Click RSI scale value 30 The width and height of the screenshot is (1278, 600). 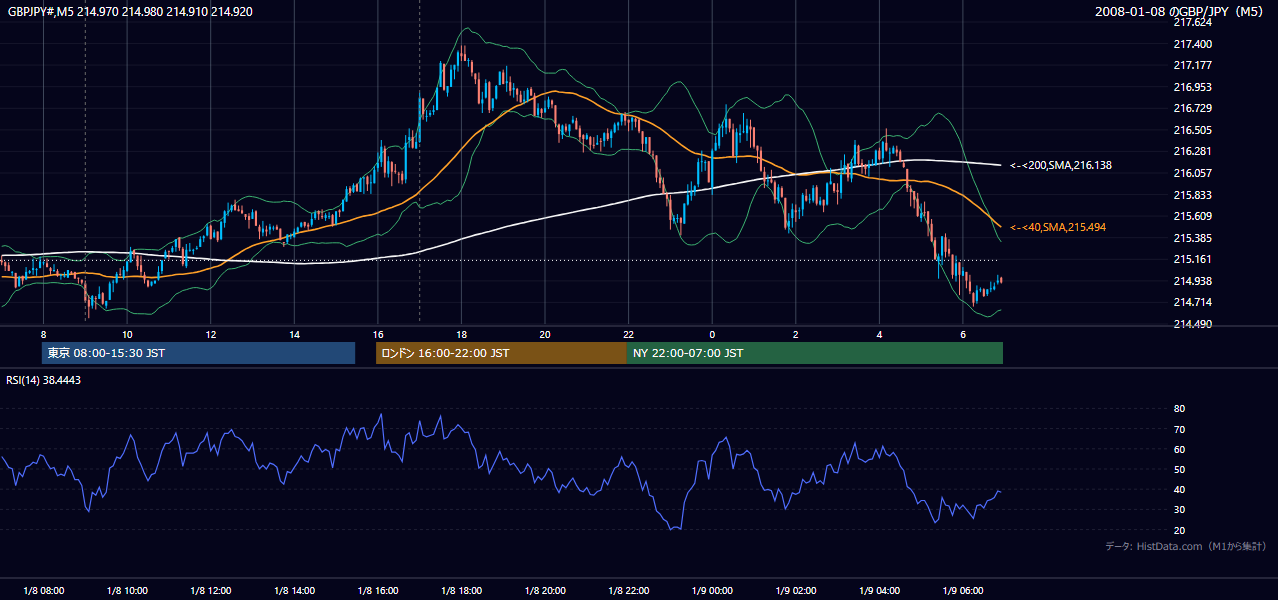pos(1179,510)
